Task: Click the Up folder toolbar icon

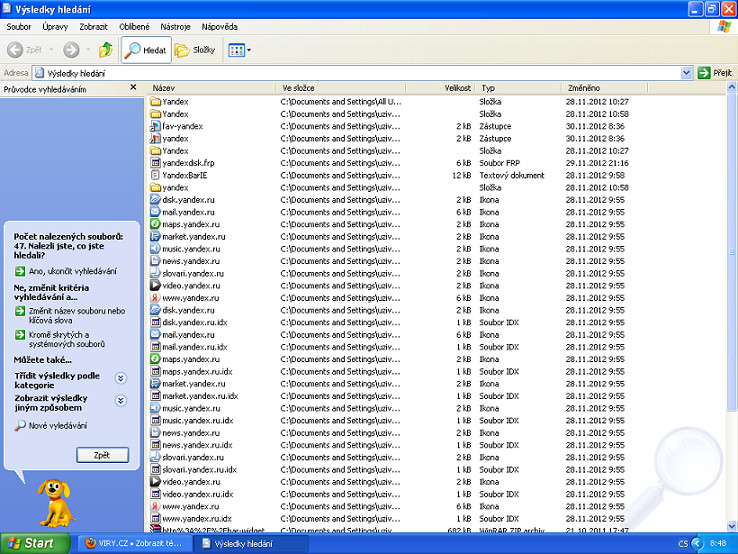Action: [x=105, y=50]
